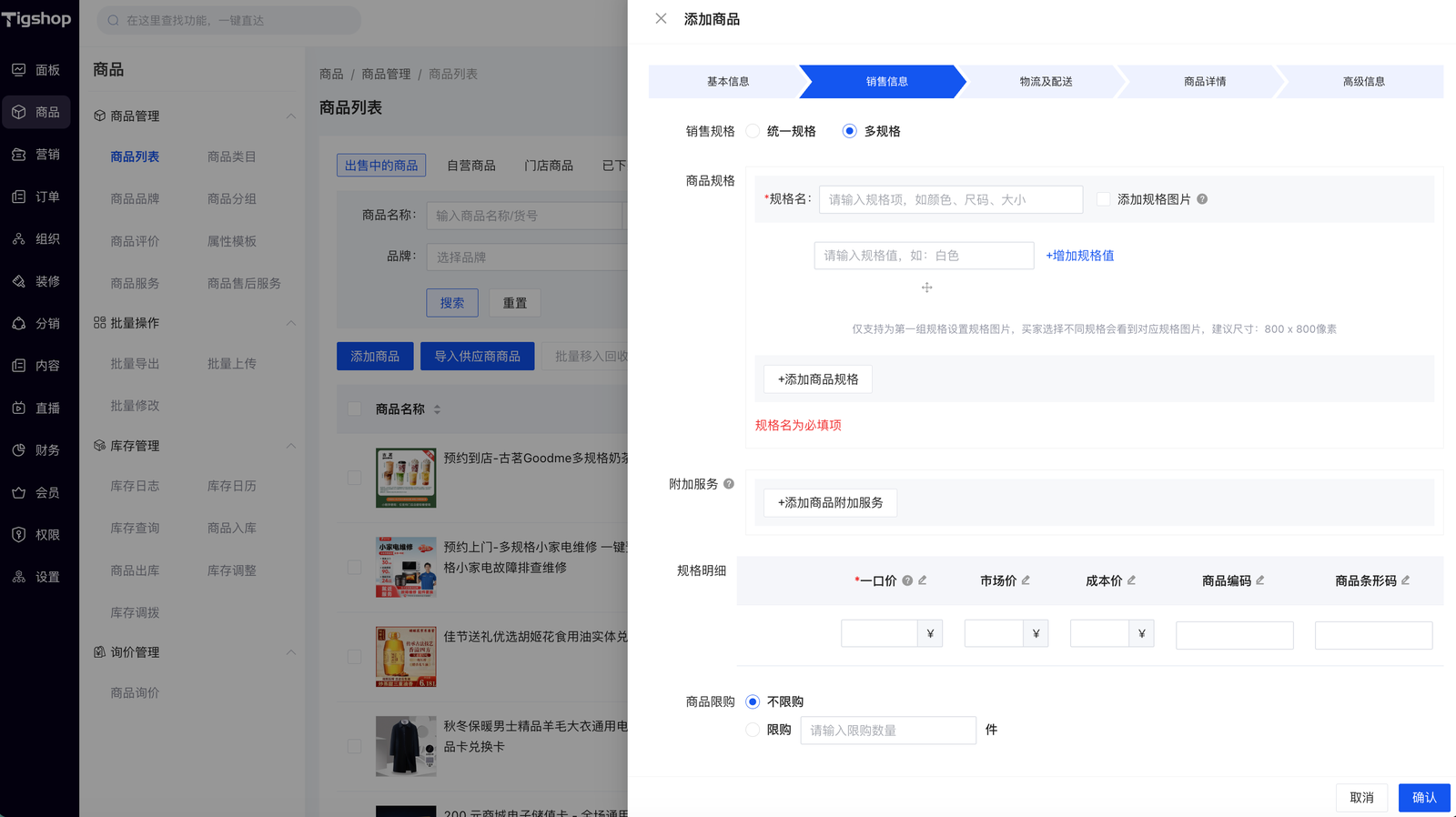Switch to the 物流及配送 step tab
Image resolution: width=1456 pixels, height=817 pixels.
click(x=1046, y=82)
